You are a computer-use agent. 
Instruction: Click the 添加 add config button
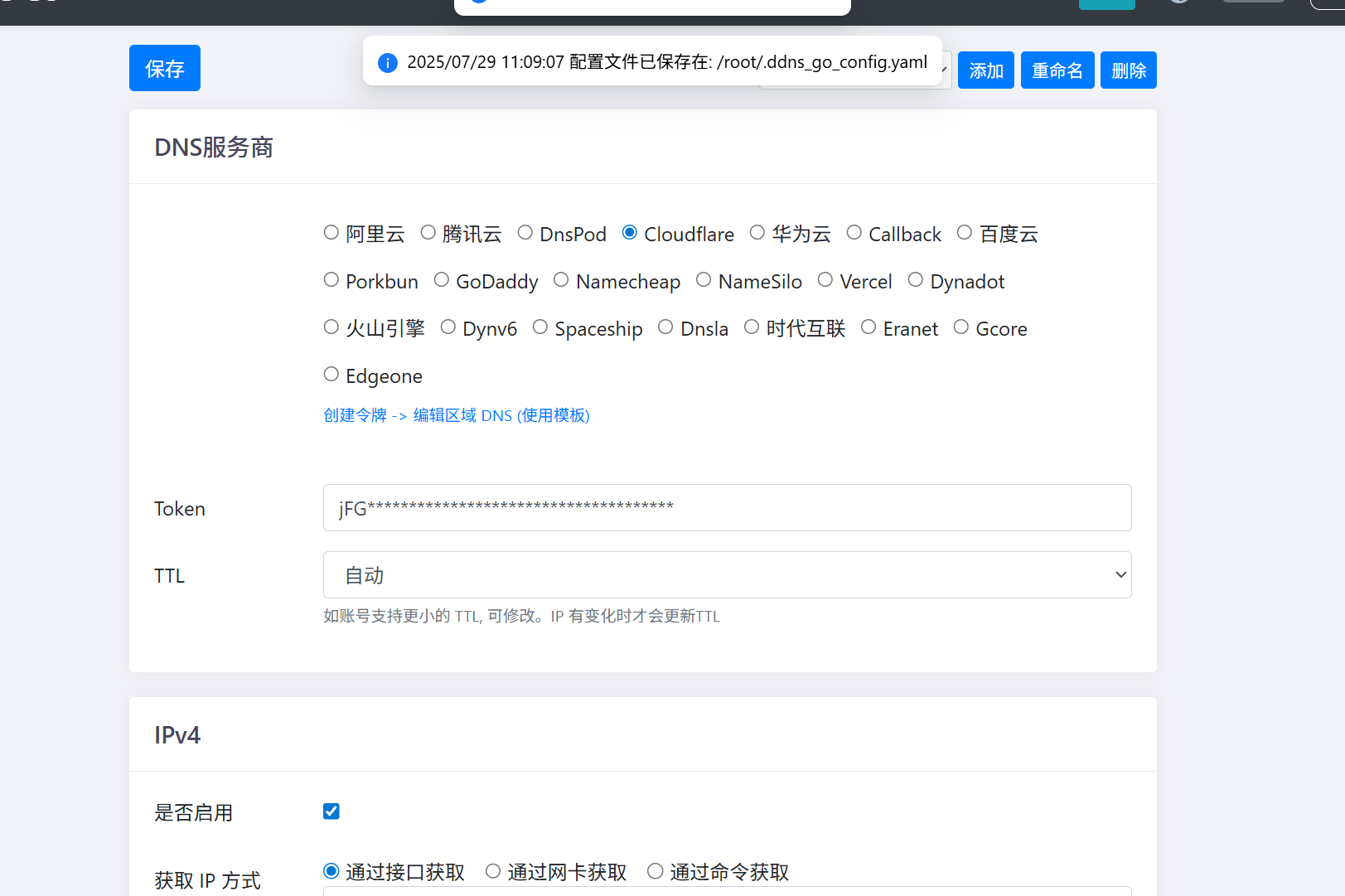986,70
